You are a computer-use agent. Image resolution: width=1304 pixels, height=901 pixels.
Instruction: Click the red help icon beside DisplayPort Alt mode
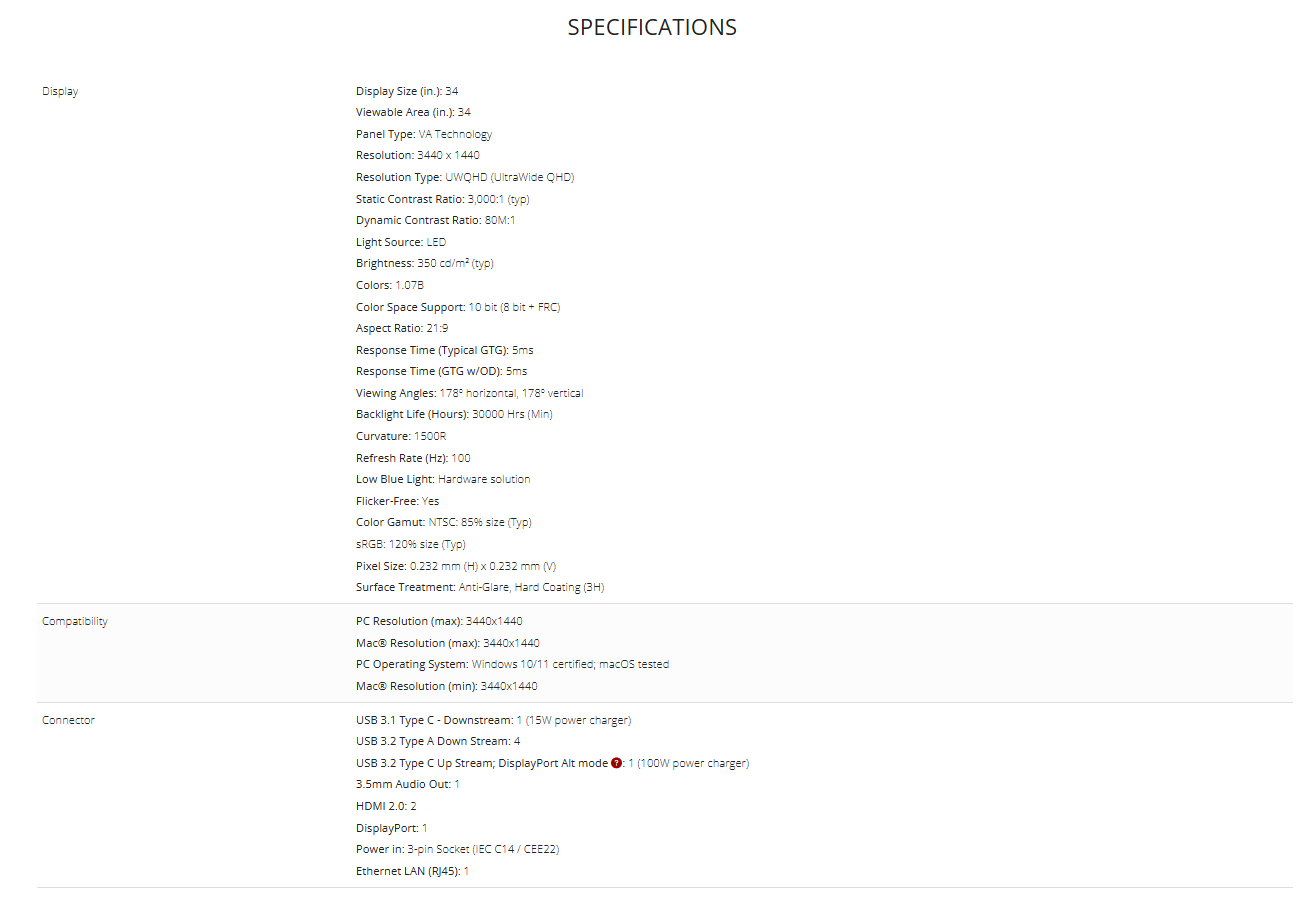click(616, 763)
